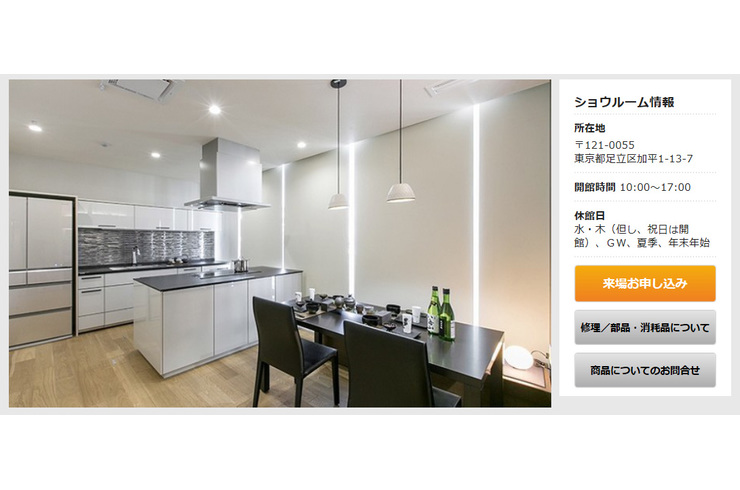Click the refrigerator in the showroom photo
The width and height of the screenshot is (740, 490).
click(x=42, y=269)
